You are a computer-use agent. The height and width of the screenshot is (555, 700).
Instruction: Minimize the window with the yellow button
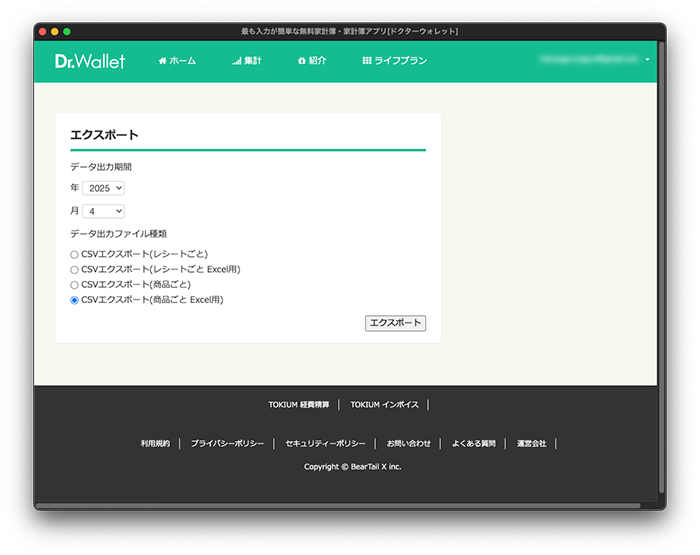[x=55, y=32]
